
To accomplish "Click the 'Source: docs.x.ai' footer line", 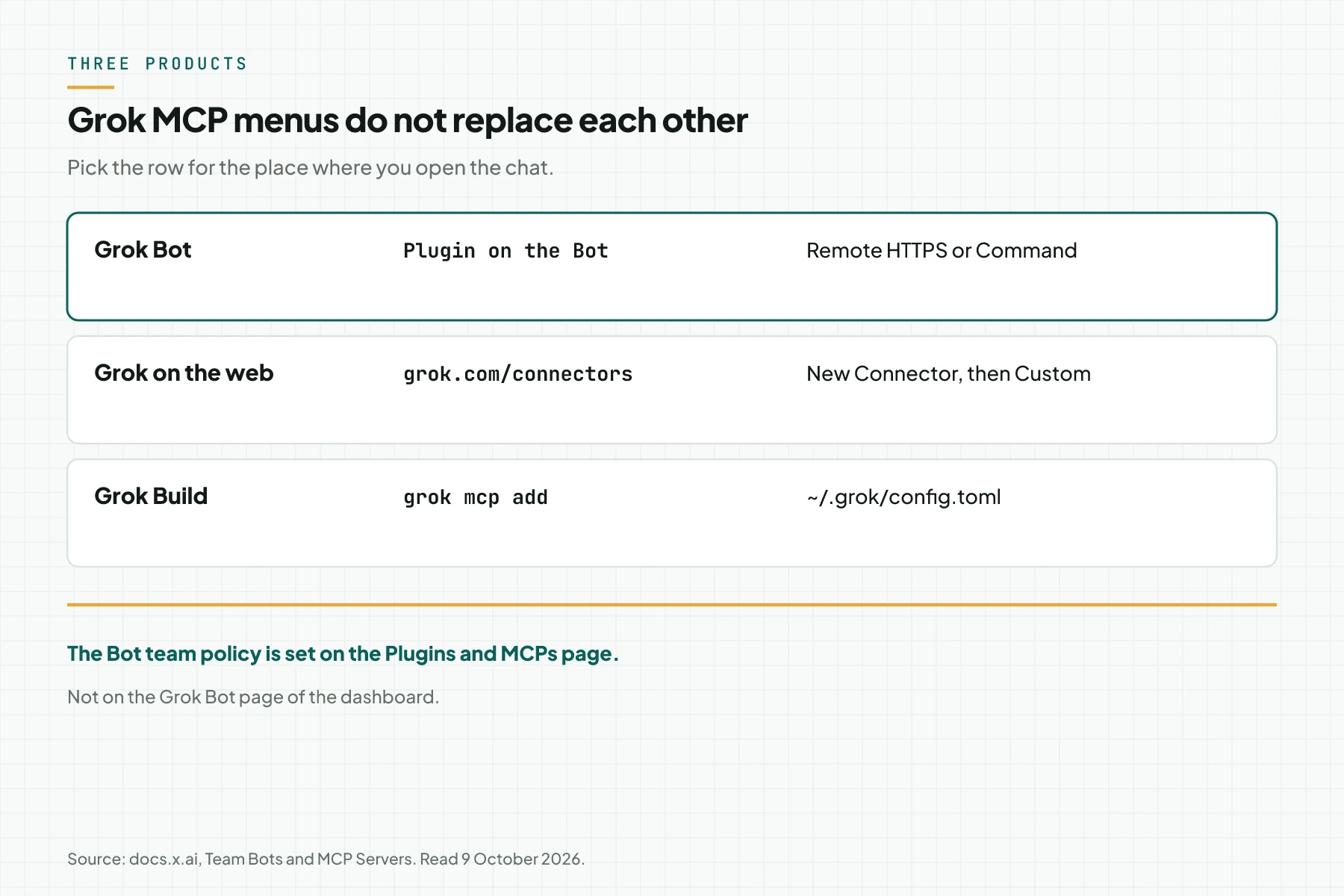I will [326, 859].
